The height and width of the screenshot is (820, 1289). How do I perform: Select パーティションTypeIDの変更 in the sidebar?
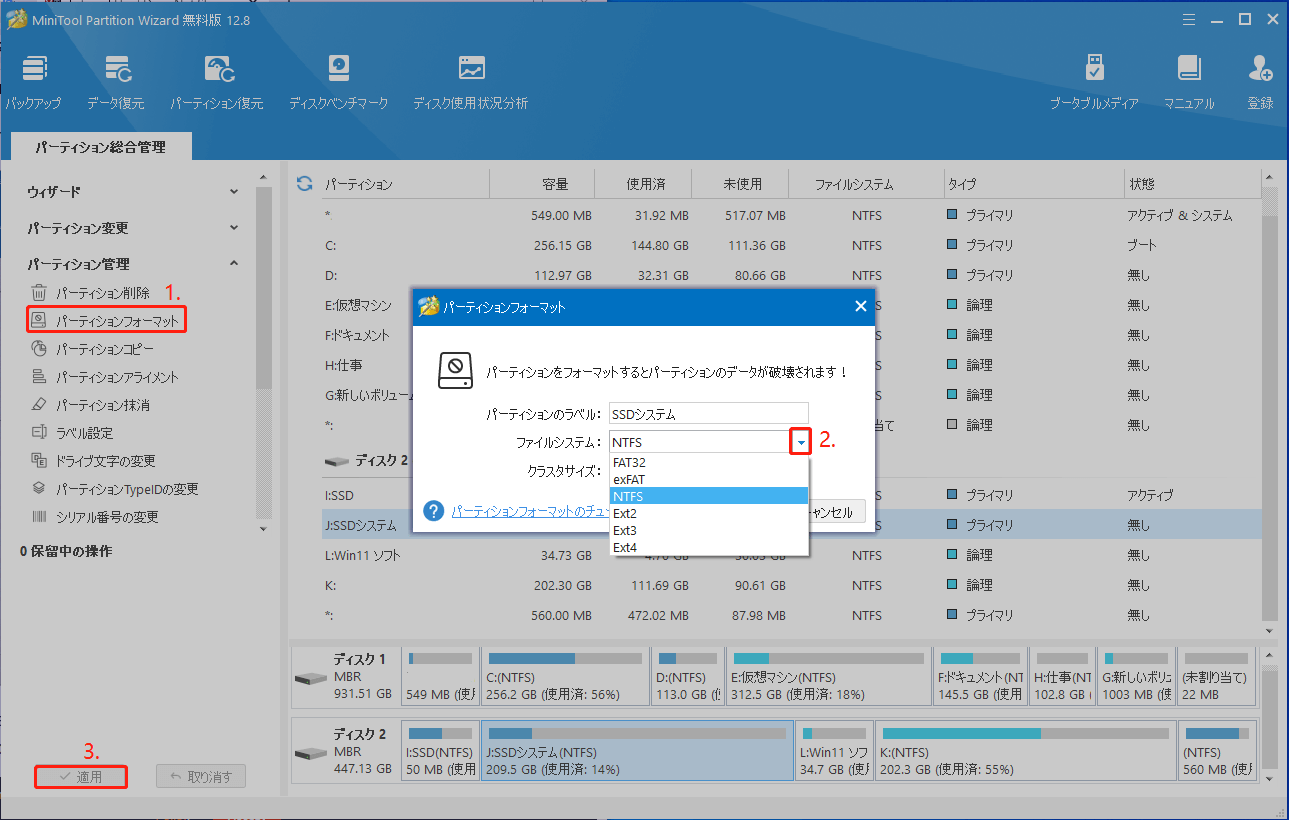click(x=115, y=489)
